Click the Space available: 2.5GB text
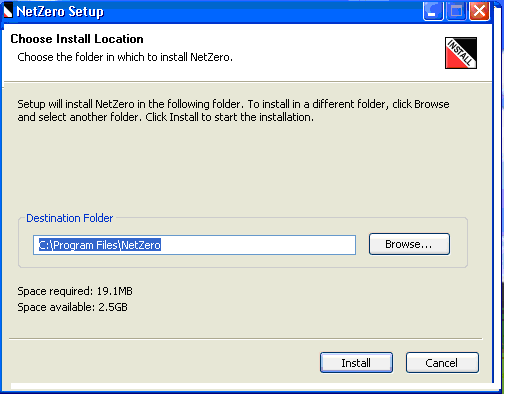Screen dimensions: 510x394 [72, 307]
